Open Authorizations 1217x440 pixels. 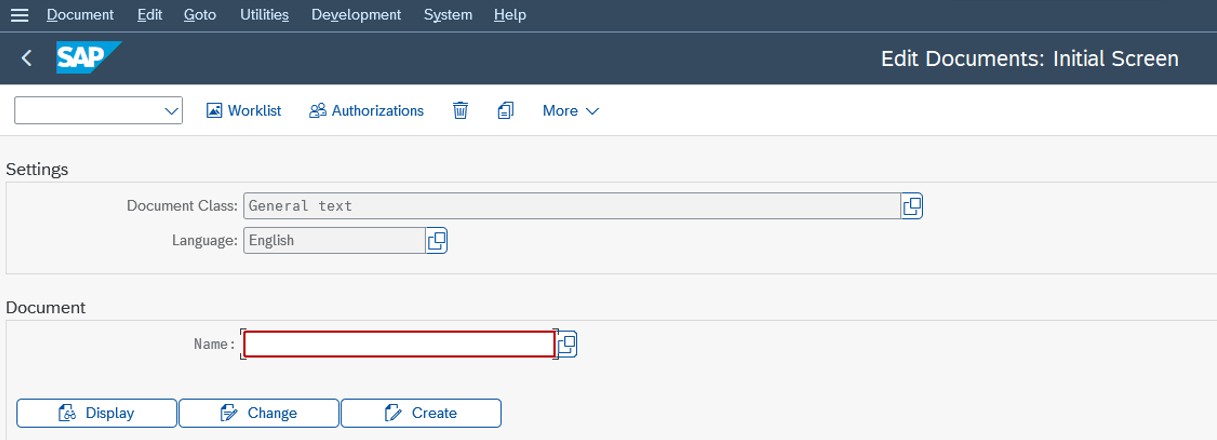pyautogui.click(x=366, y=110)
